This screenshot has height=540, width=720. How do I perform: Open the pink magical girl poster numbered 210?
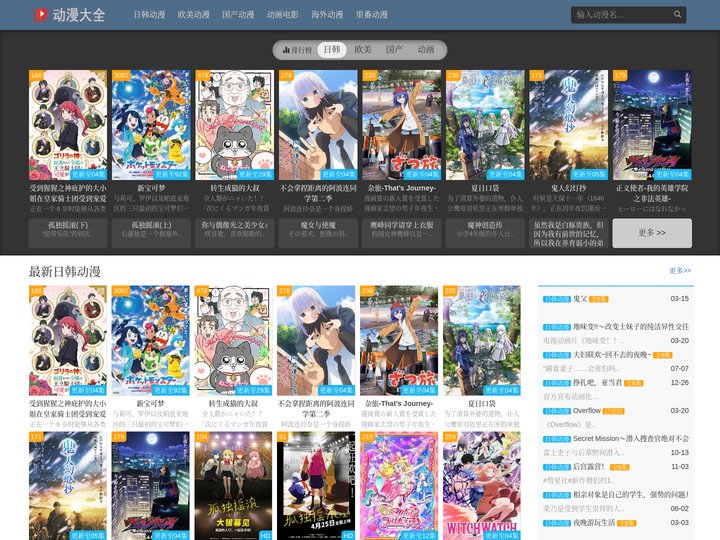pos(399,486)
